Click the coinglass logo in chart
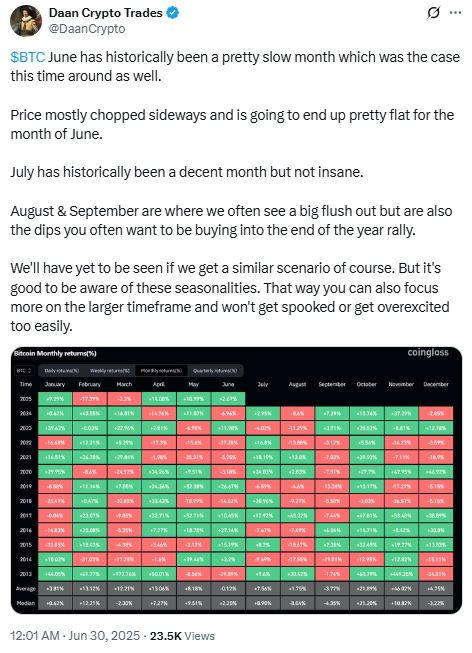472x653 pixels. click(428, 352)
